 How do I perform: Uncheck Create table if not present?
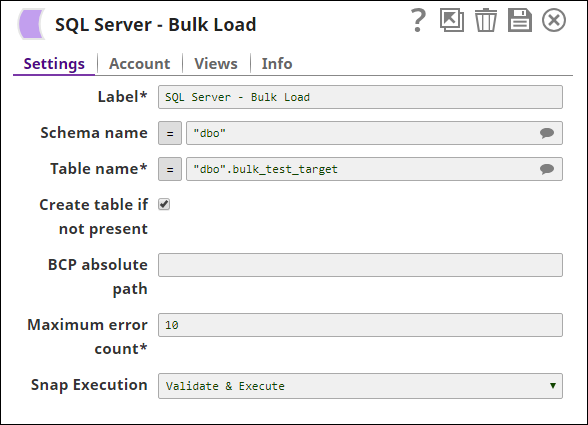[164, 204]
